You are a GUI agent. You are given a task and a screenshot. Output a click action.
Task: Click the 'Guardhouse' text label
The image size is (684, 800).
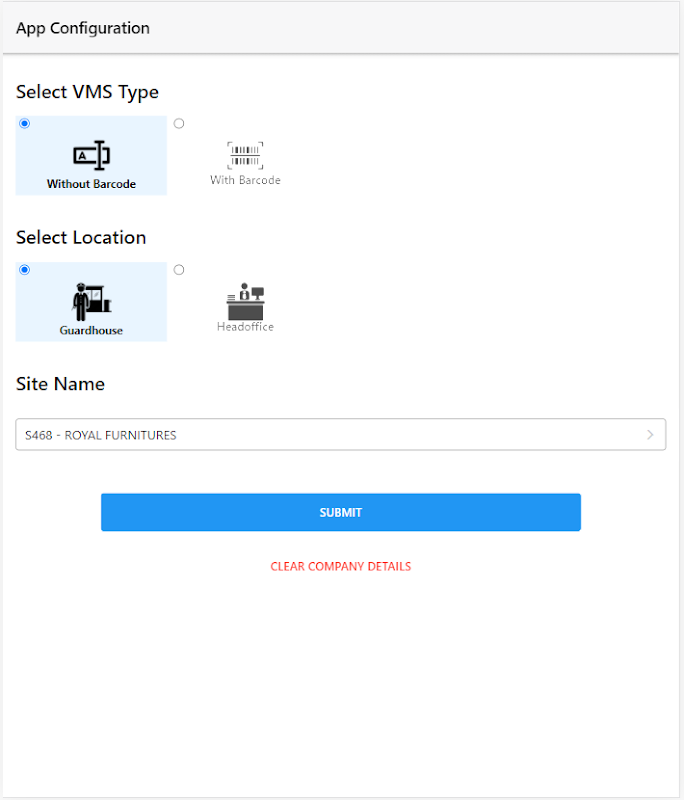(x=91, y=330)
